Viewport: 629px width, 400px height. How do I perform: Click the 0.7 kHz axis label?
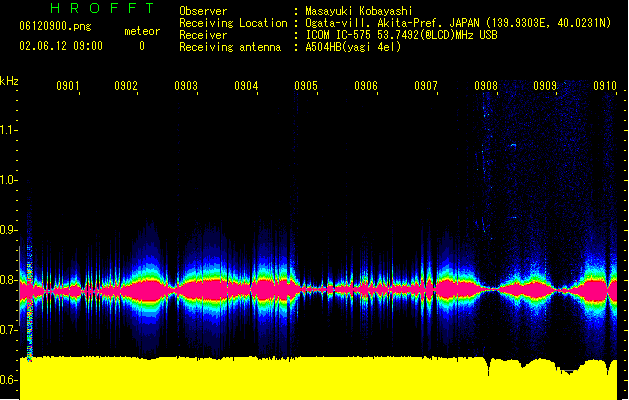pos(7,330)
